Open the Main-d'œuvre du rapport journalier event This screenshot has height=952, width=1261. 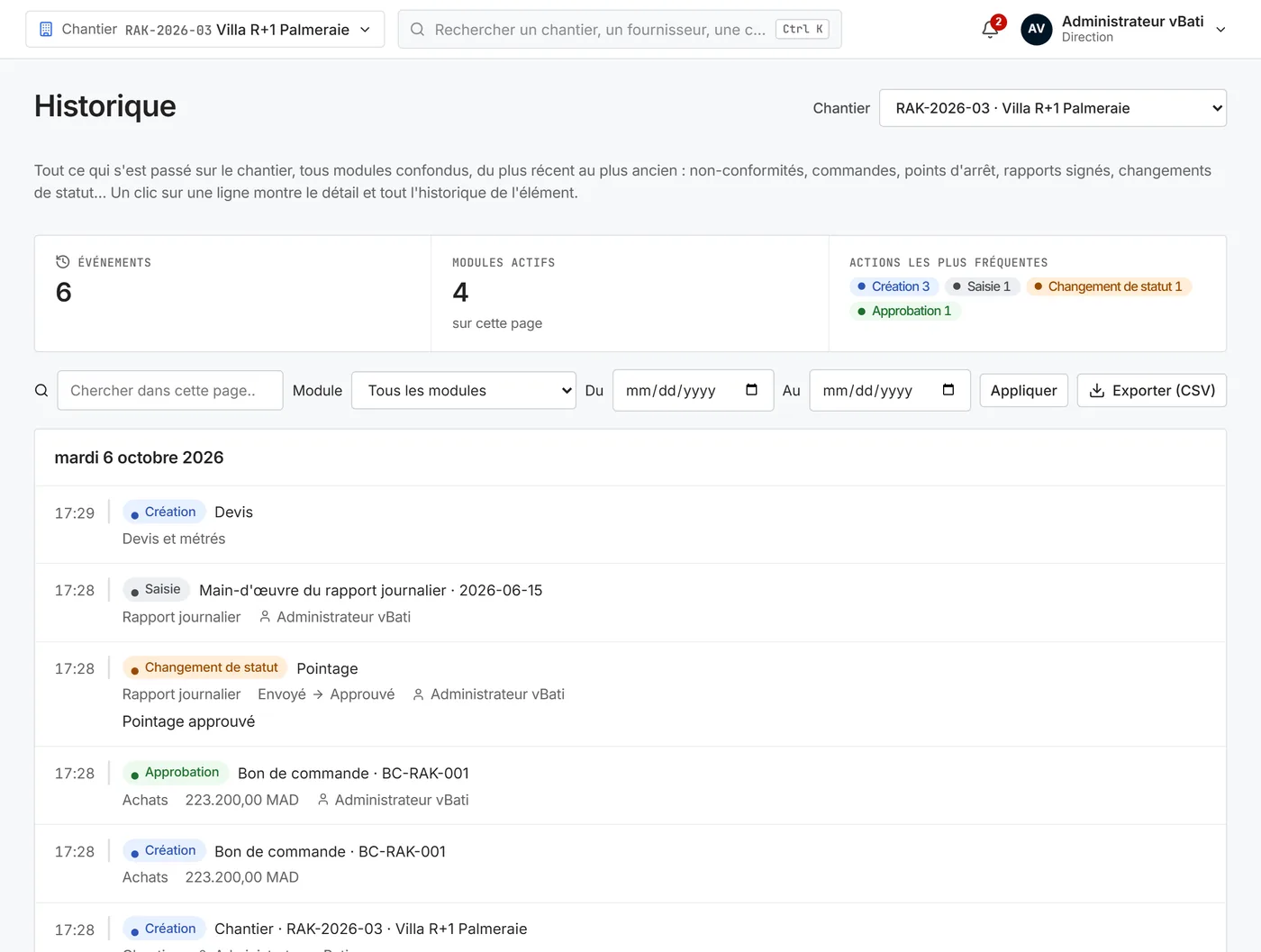click(x=630, y=603)
